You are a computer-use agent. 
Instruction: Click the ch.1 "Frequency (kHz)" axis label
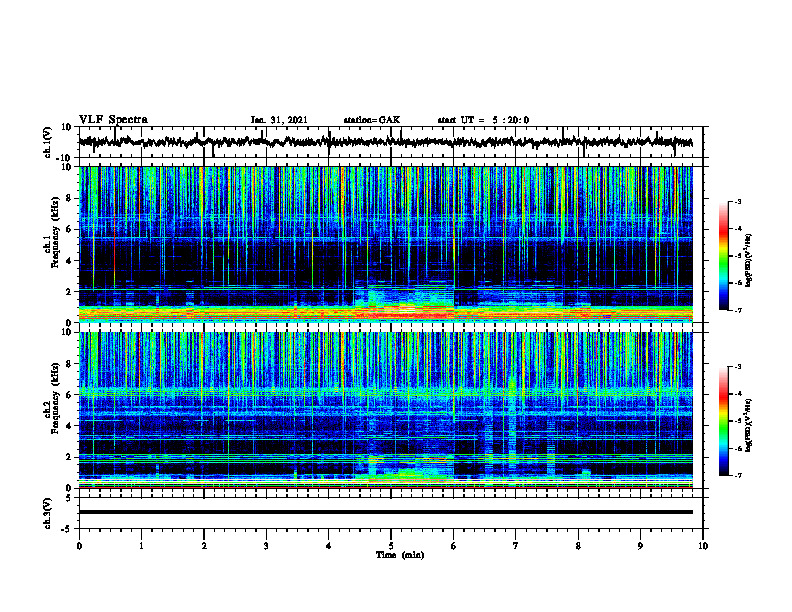(x=55, y=232)
